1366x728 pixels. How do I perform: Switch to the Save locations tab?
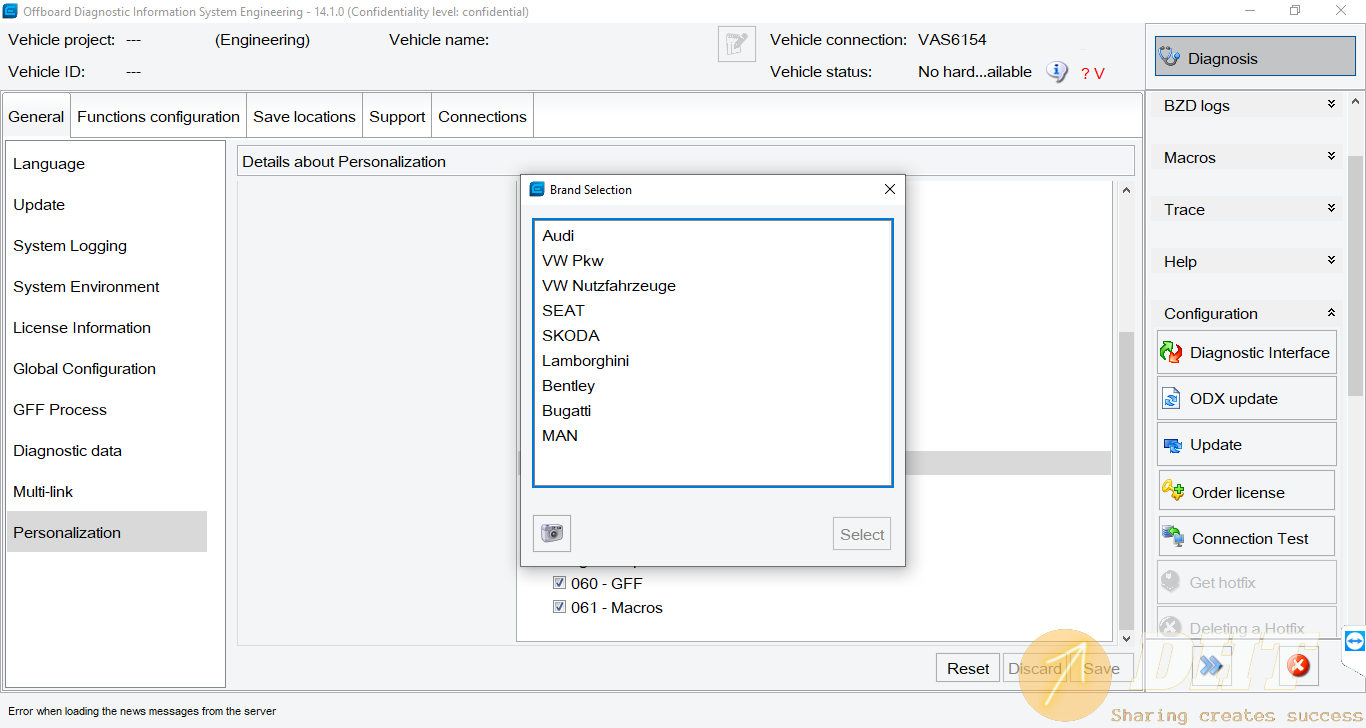tap(304, 117)
